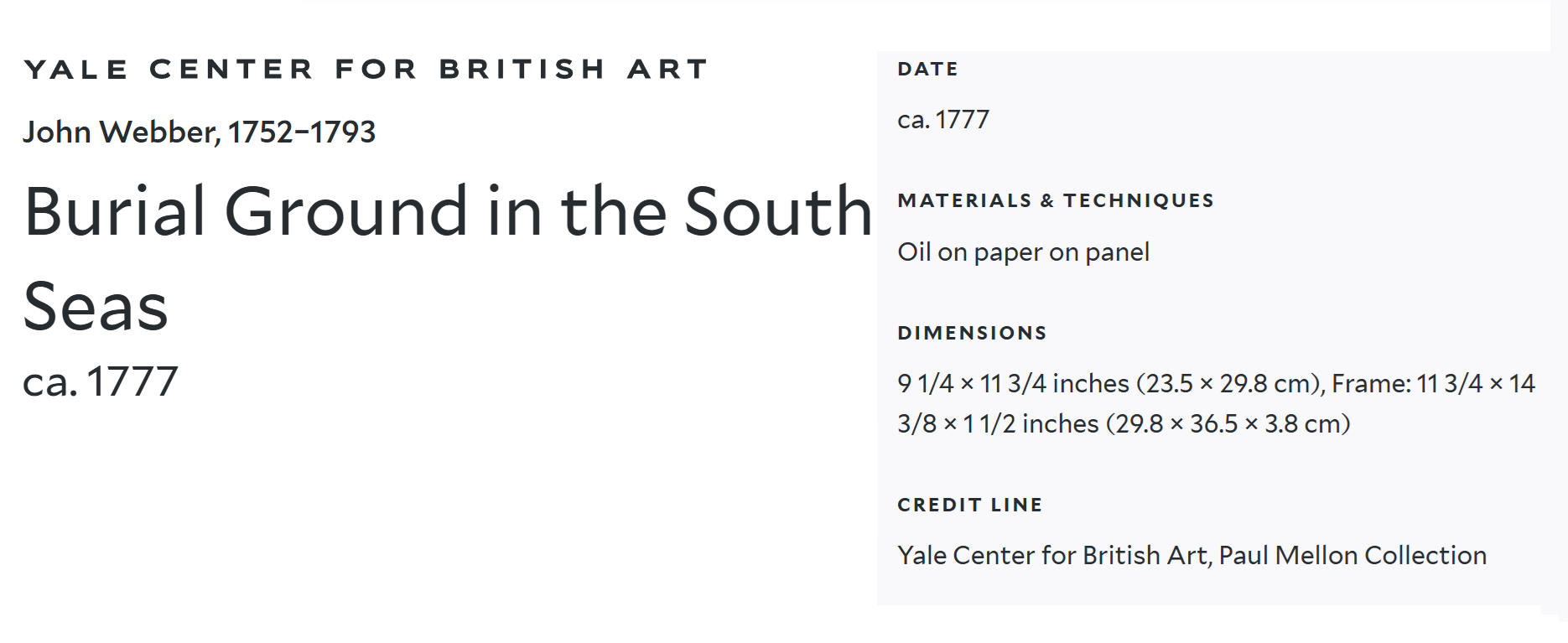Click the "9 1/4 × 11 3/4 inches" measurement
This screenshot has width=1568, height=643.
pyautogui.click(x=1013, y=384)
